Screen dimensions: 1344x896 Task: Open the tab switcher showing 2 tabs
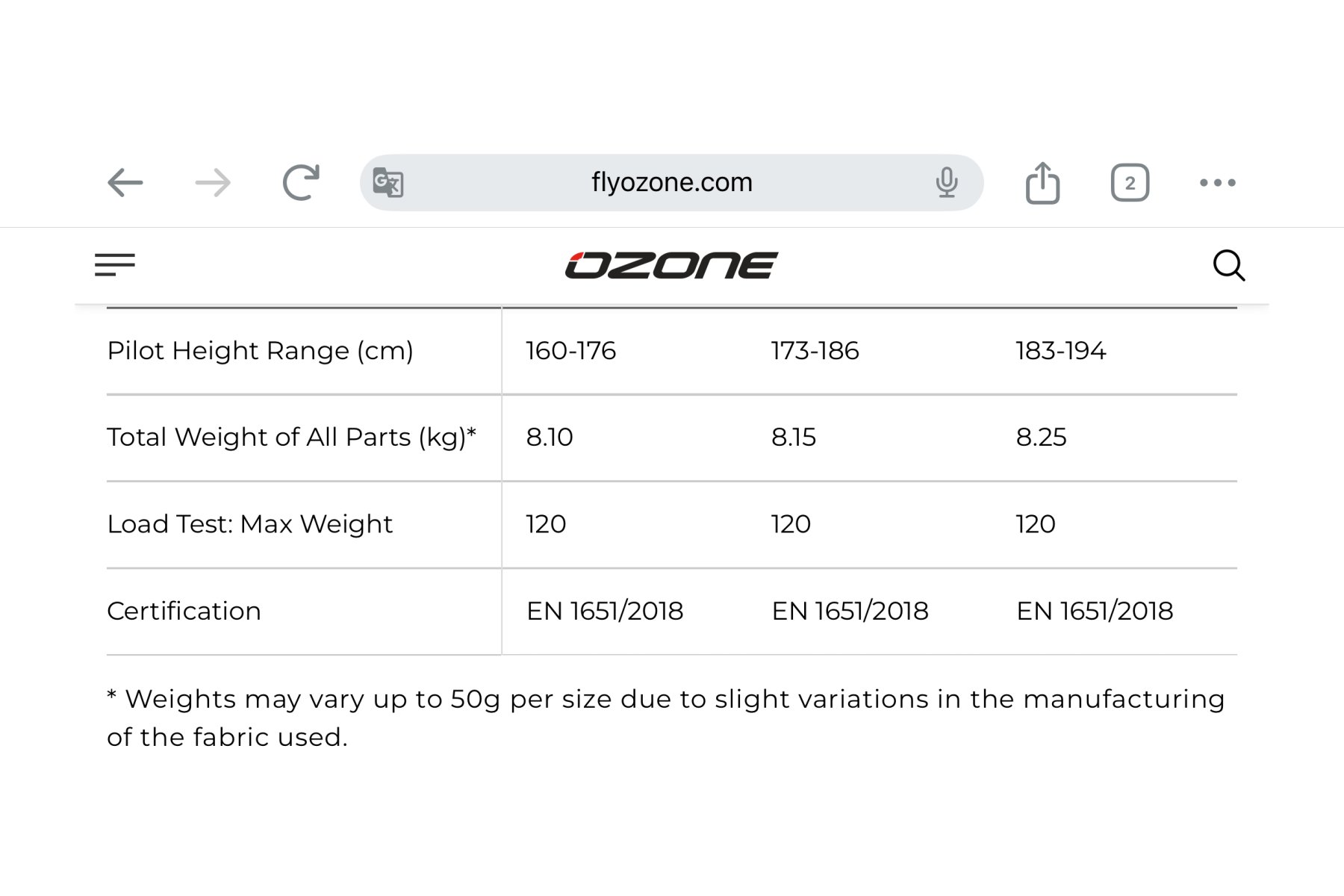1130,183
